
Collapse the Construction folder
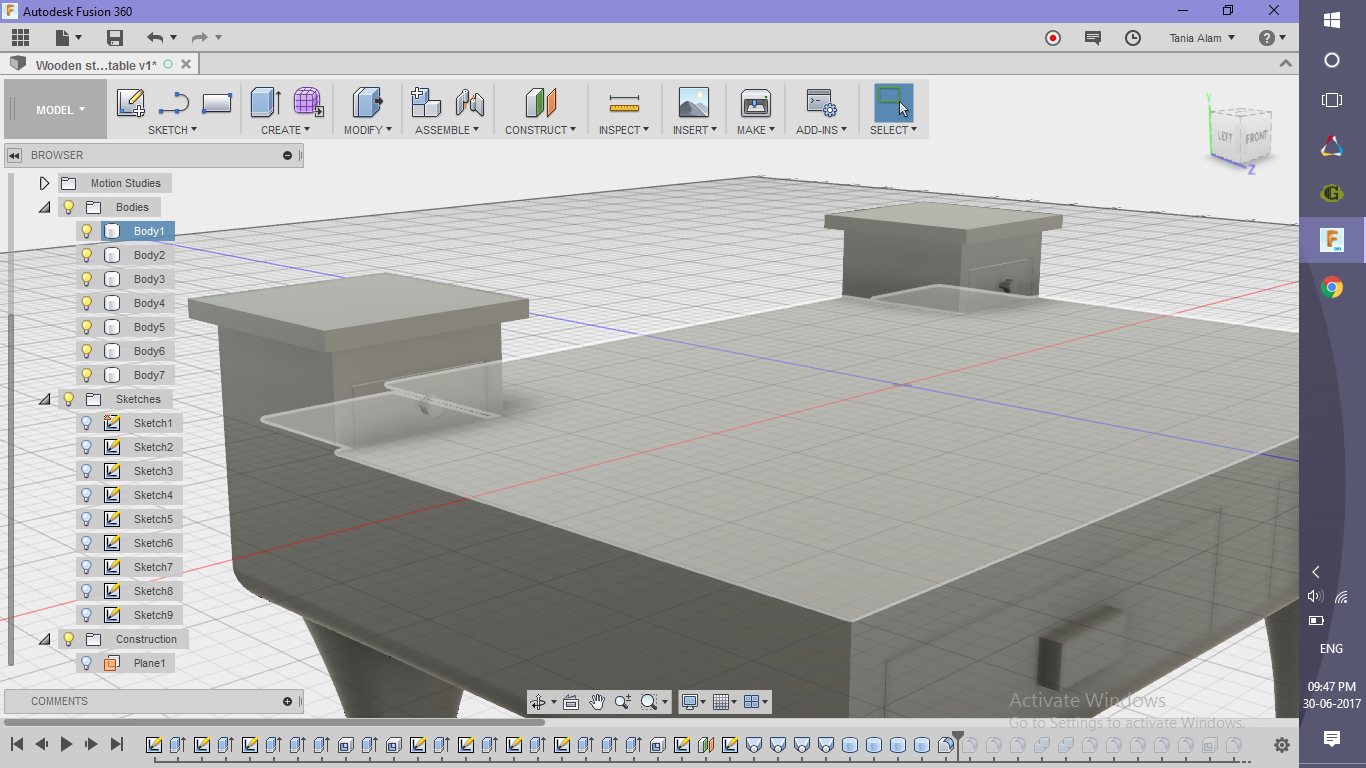pyautogui.click(x=44, y=639)
